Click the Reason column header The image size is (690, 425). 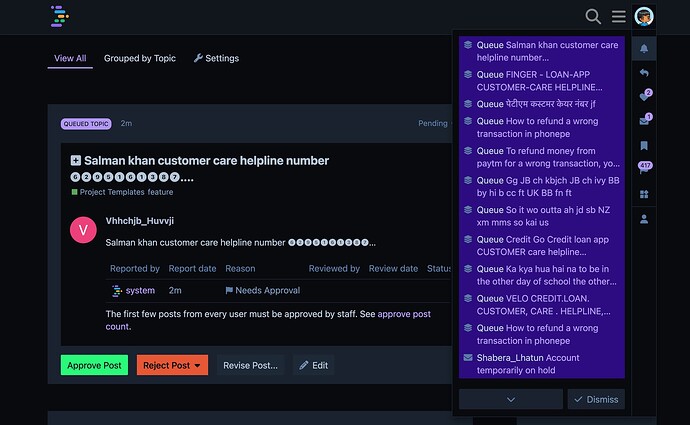click(240, 268)
